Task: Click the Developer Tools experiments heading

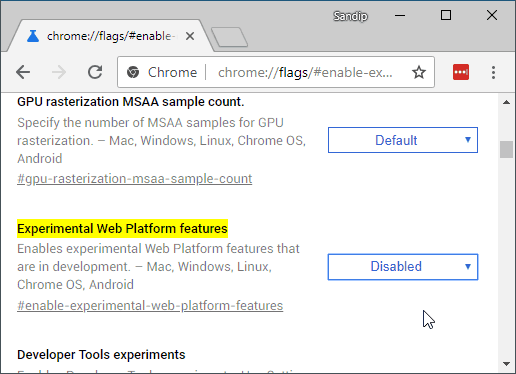Action: [101, 355]
